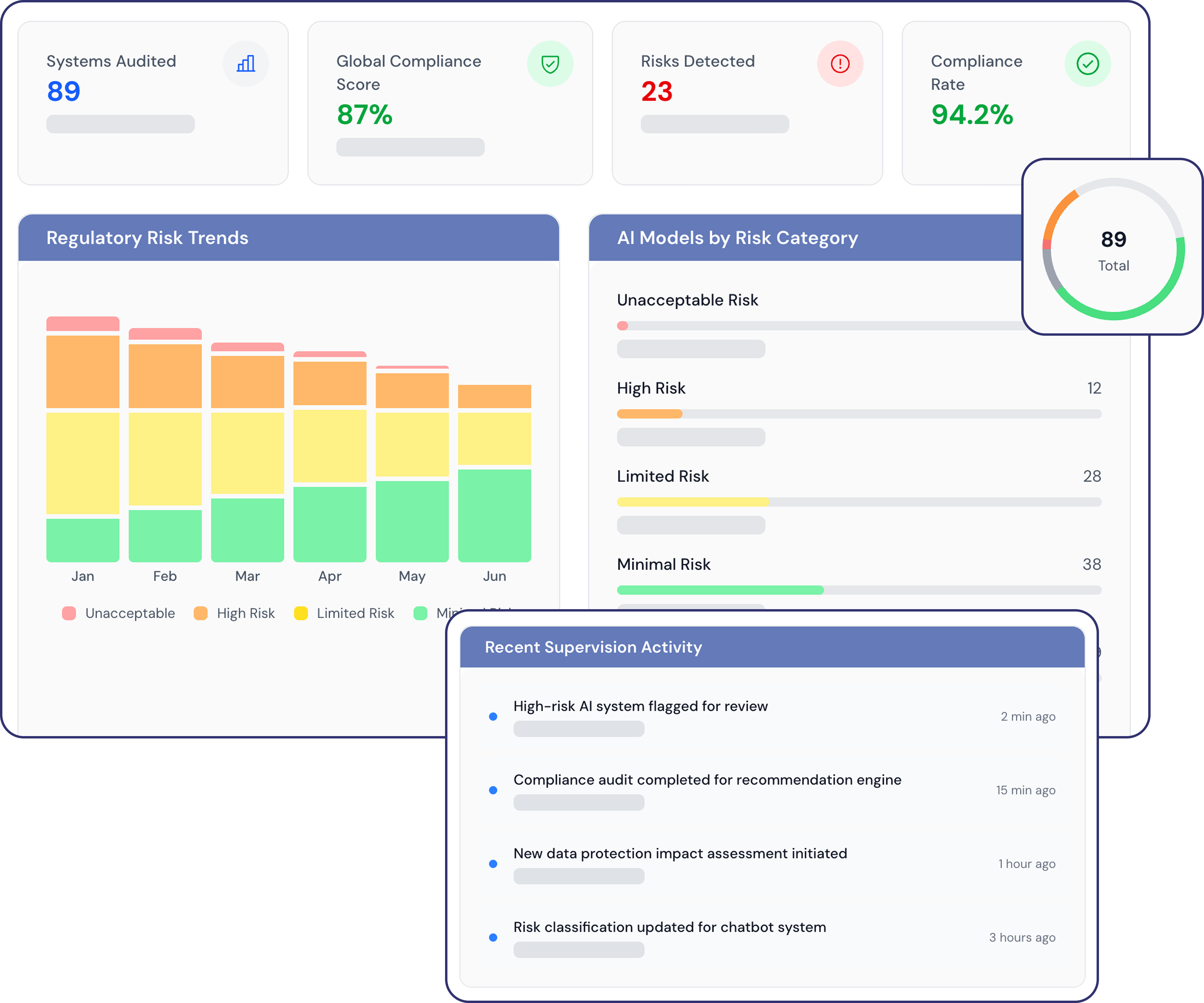This screenshot has width=1204, height=1003.
Task: Click the blue dot beside High-risk AI system flagged
Action: pyautogui.click(x=493, y=717)
